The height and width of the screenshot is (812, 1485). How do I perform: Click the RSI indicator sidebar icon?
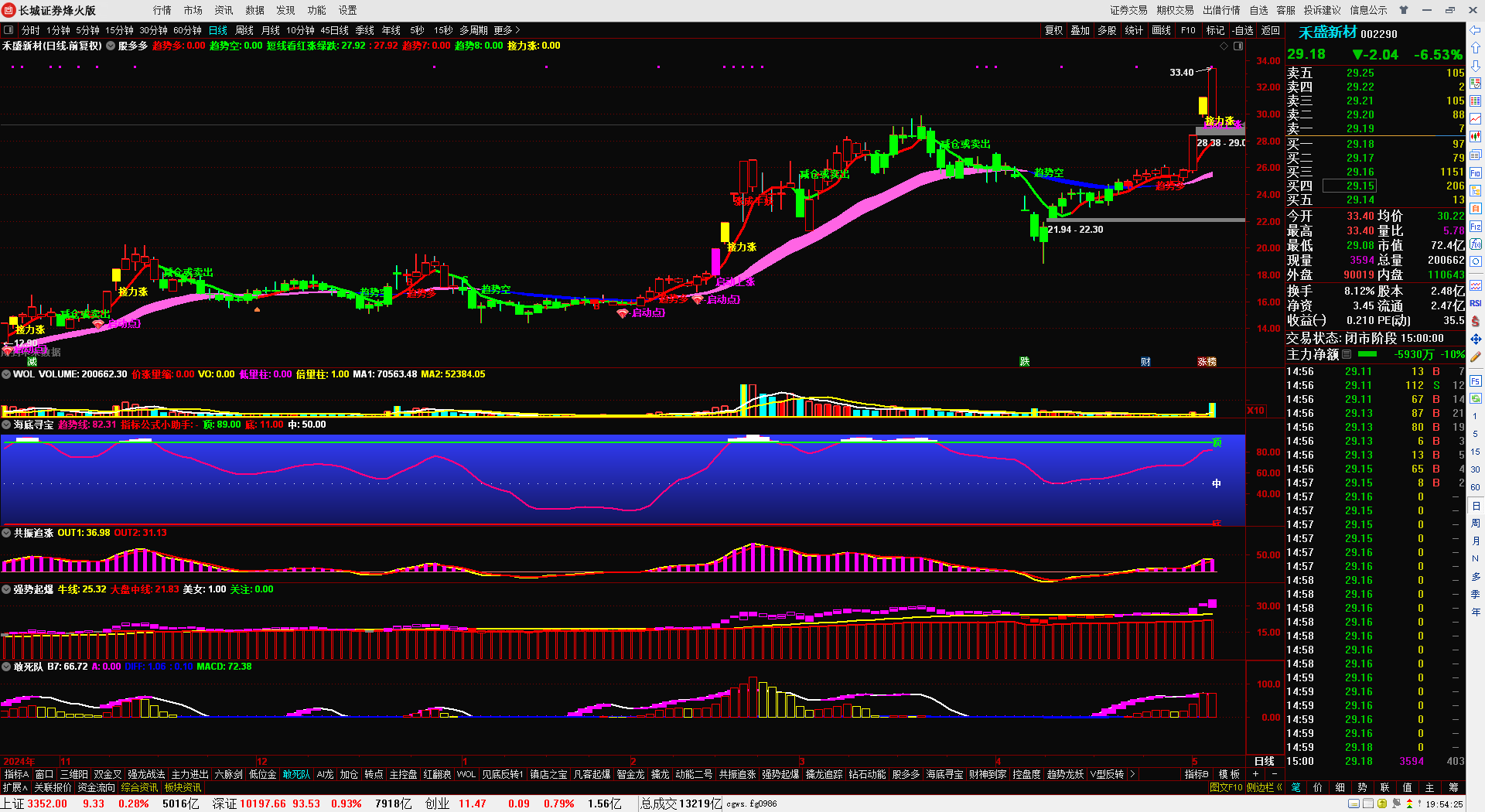click(1476, 303)
